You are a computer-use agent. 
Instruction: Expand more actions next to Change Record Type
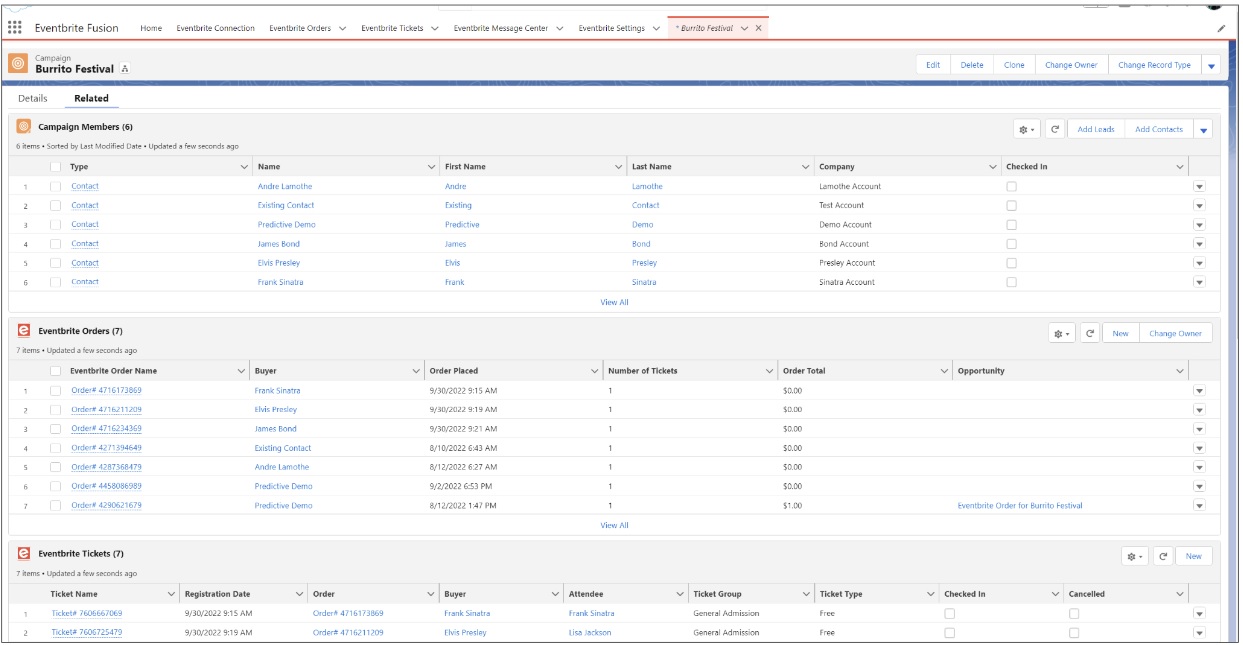pos(1212,65)
